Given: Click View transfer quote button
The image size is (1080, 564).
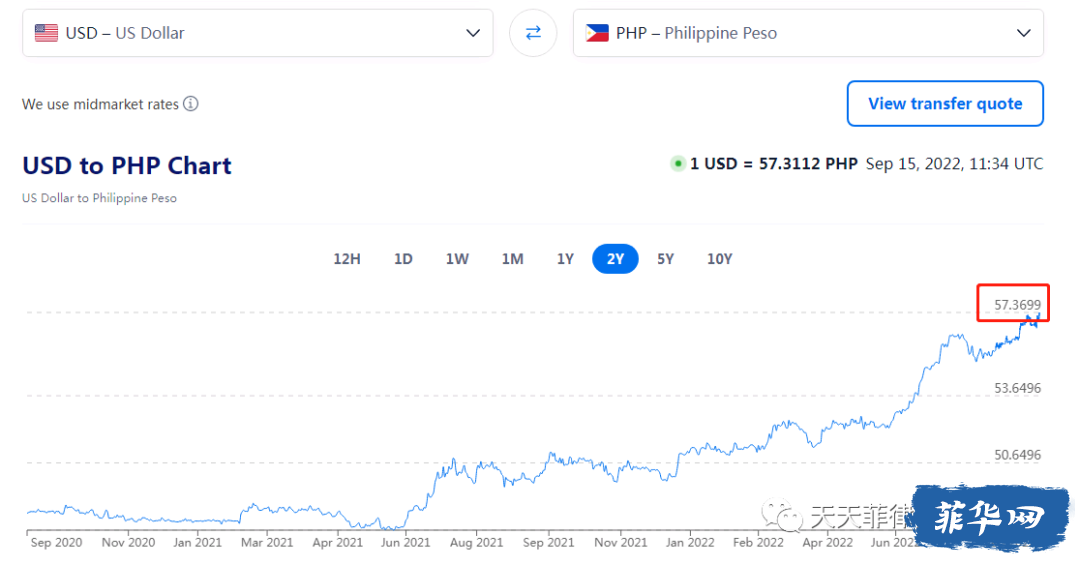Looking at the screenshot, I should pyautogui.click(x=945, y=103).
